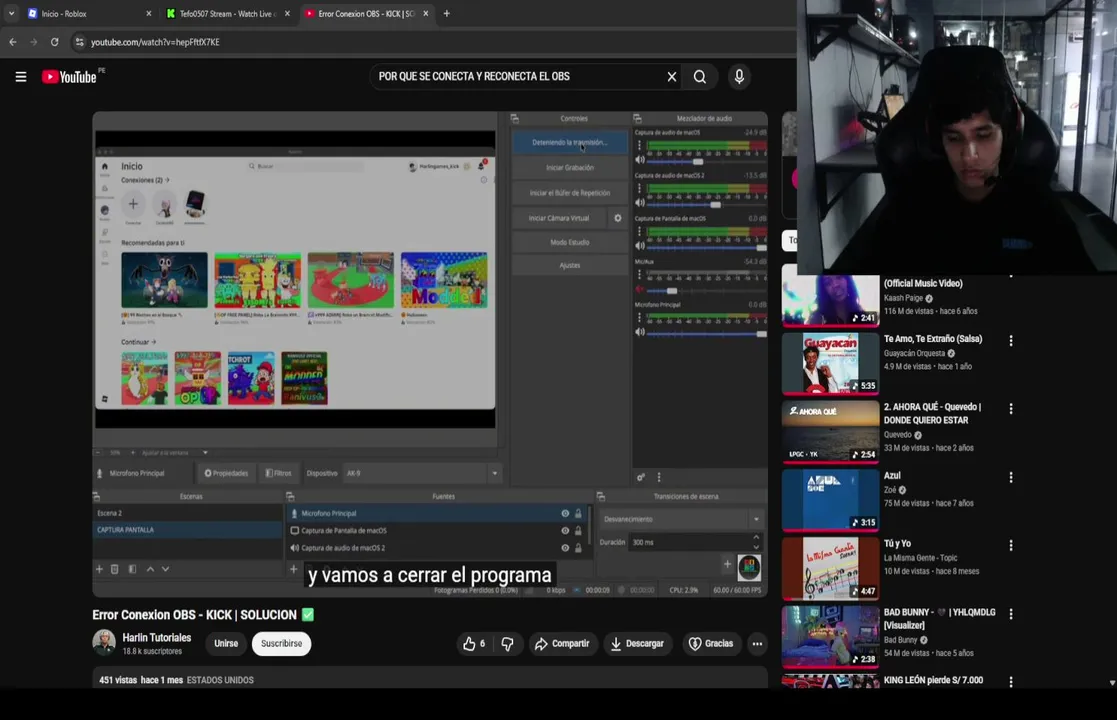Open a new browser tab

[x=447, y=14]
